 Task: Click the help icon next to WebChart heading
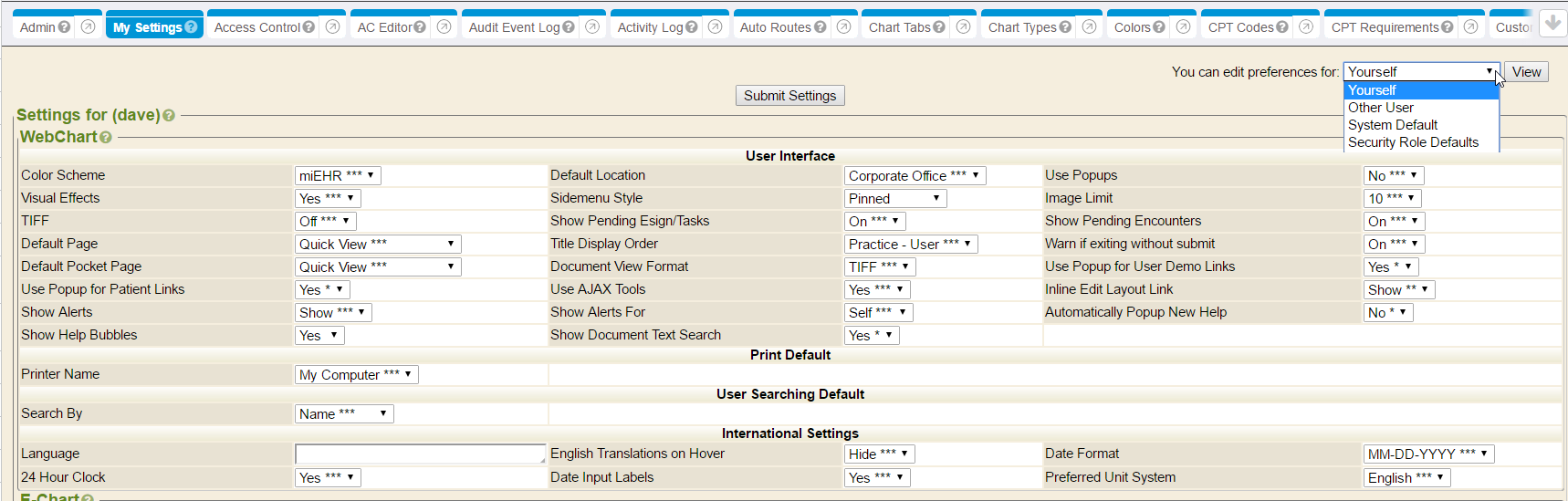(x=106, y=138)
